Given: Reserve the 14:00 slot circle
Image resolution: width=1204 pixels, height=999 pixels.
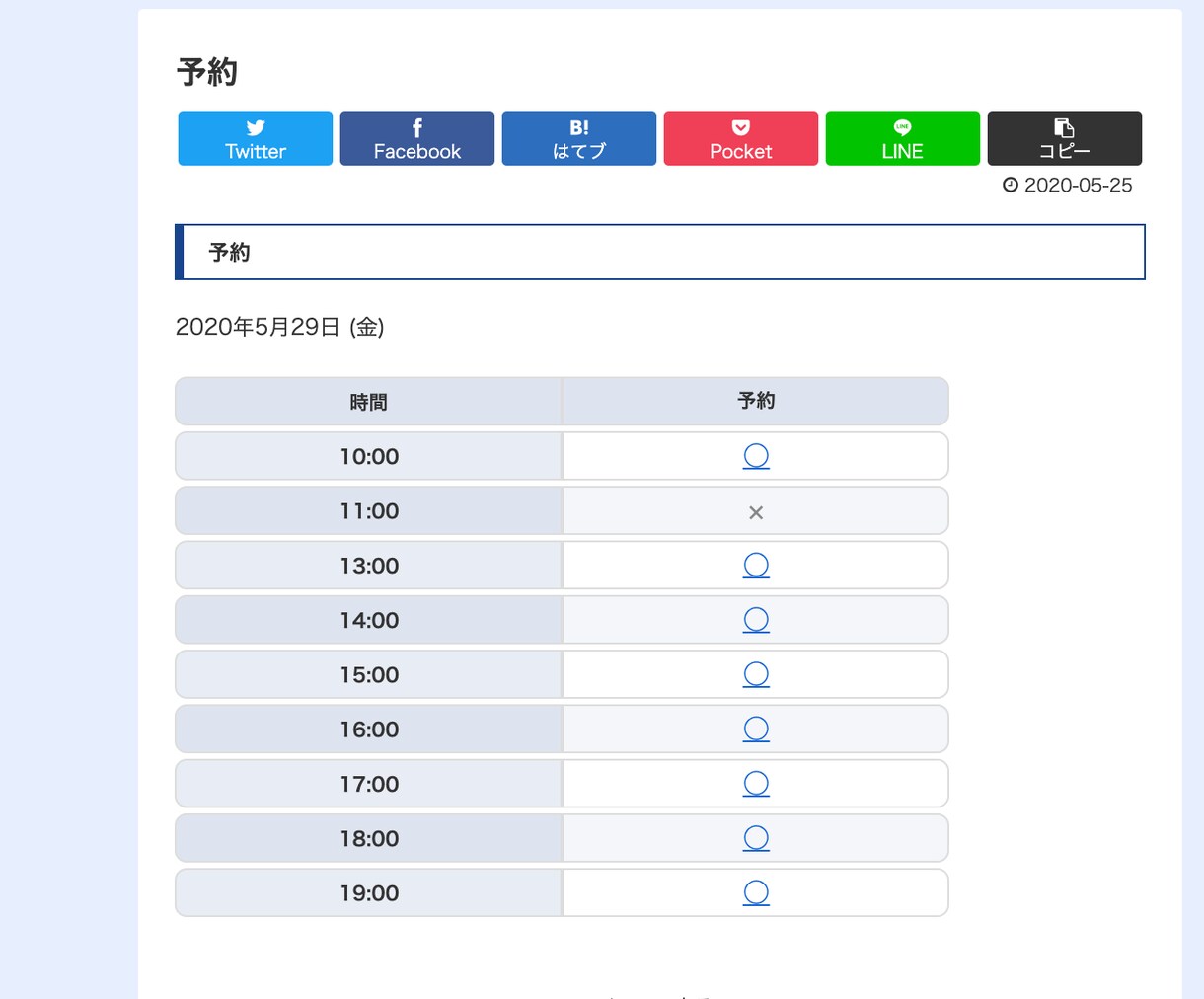Looking at the screenshot, I should (756, 620).
